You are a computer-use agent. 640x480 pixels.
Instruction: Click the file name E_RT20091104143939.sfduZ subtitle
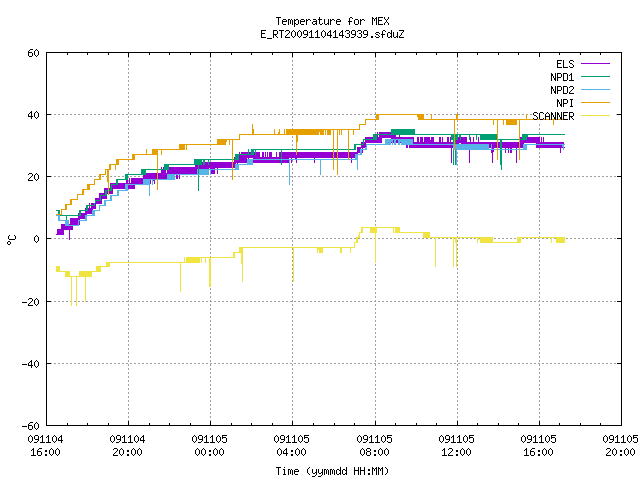(x=332, y=34)
